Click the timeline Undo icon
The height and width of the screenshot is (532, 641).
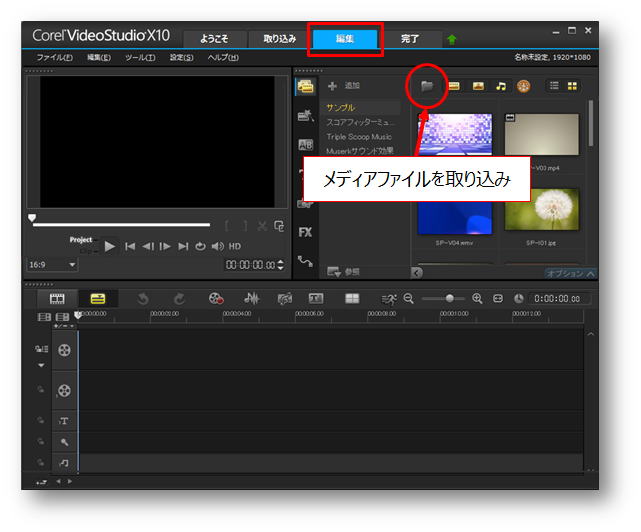pyautogui.click(x=143, y=299)
